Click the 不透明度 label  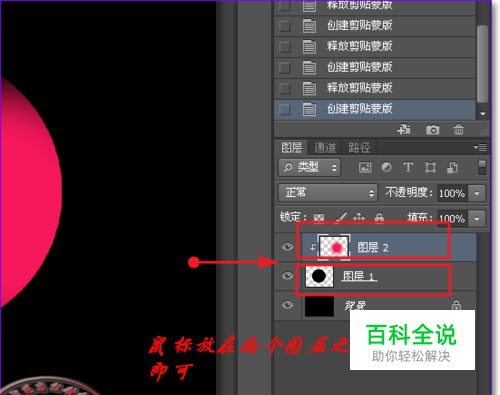tap(409, 192)
